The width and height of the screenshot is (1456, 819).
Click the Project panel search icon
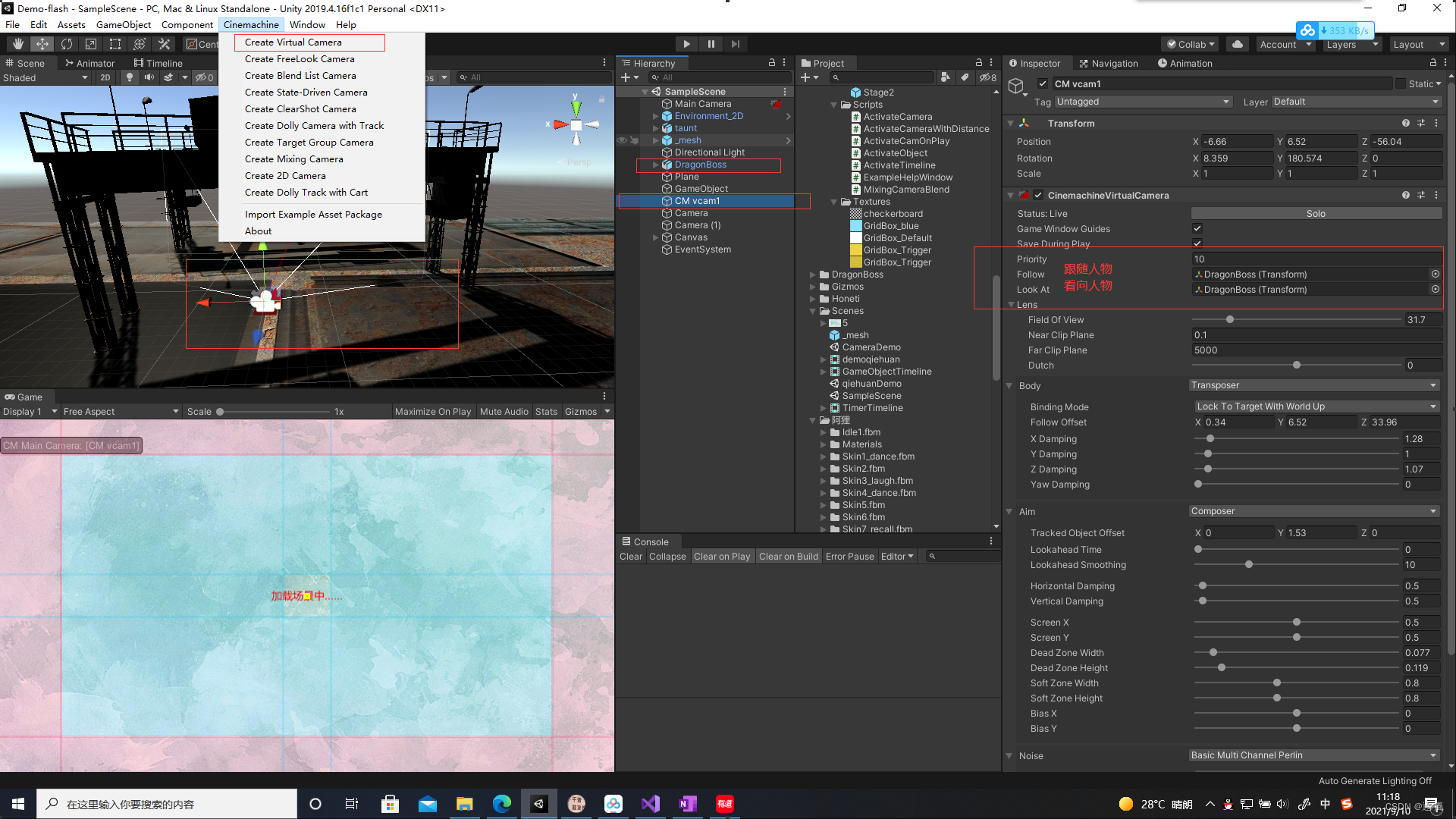pyautogui.click(x=834, y=77)
